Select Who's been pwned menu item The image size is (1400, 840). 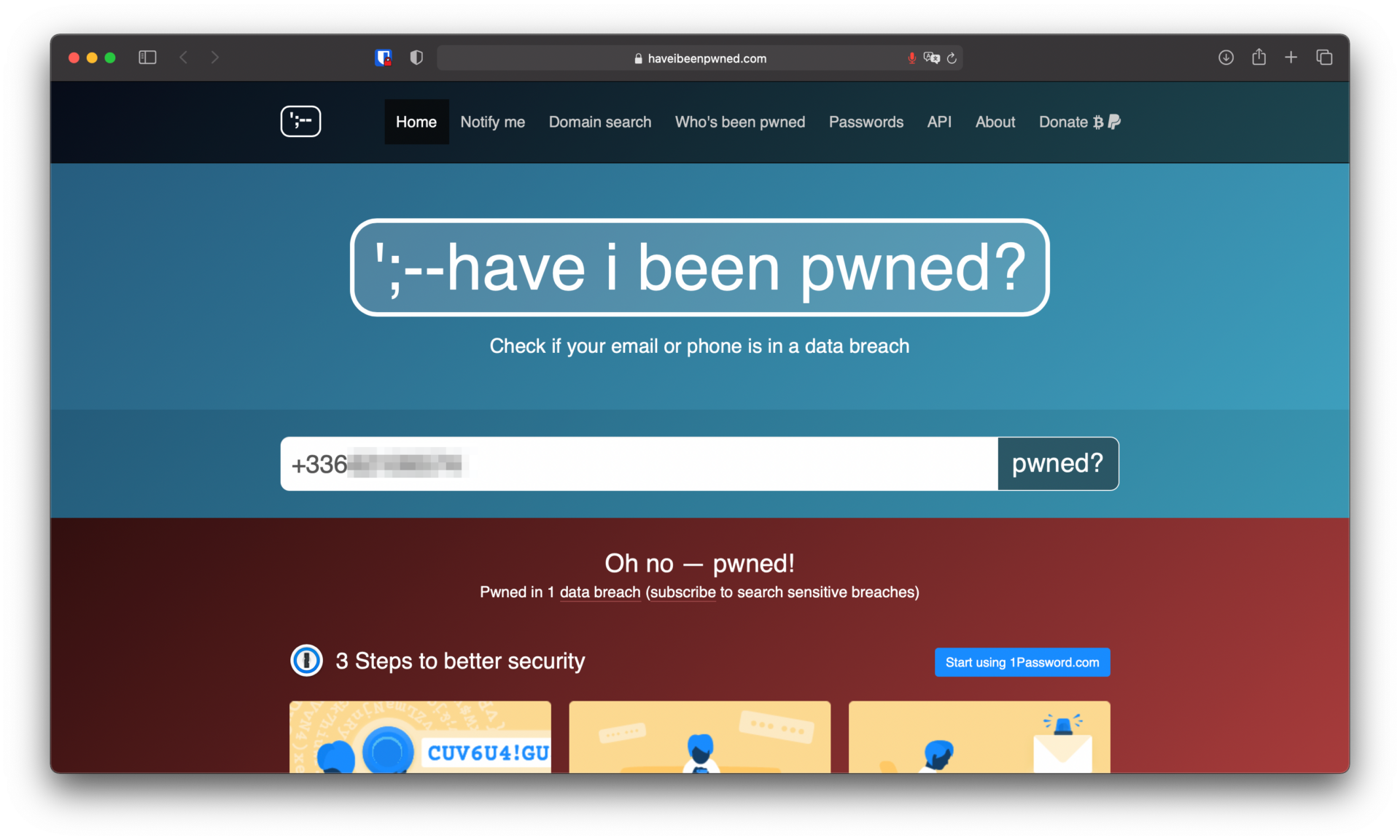pyautogui.click(x=740, y=122)
